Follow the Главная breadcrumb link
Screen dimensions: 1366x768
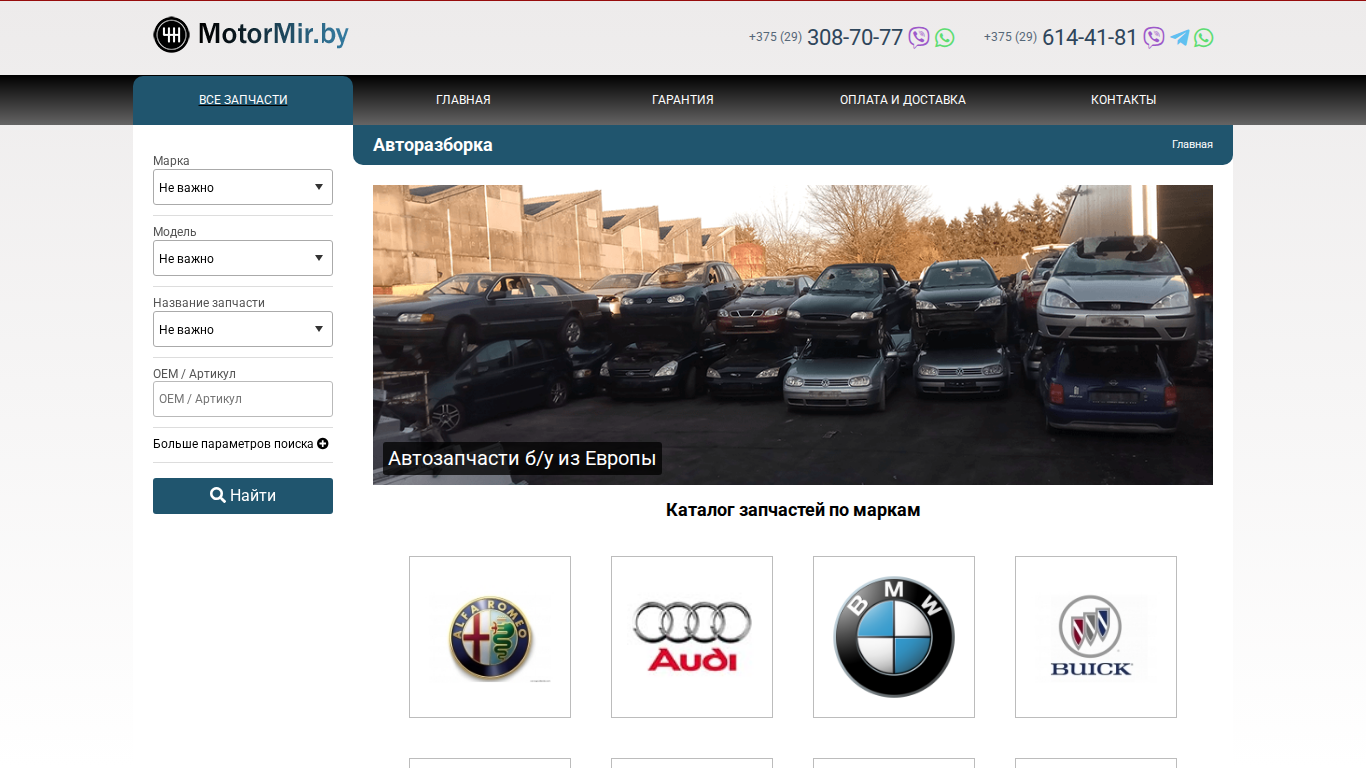pyautogui.click(x=1192, y=145)
